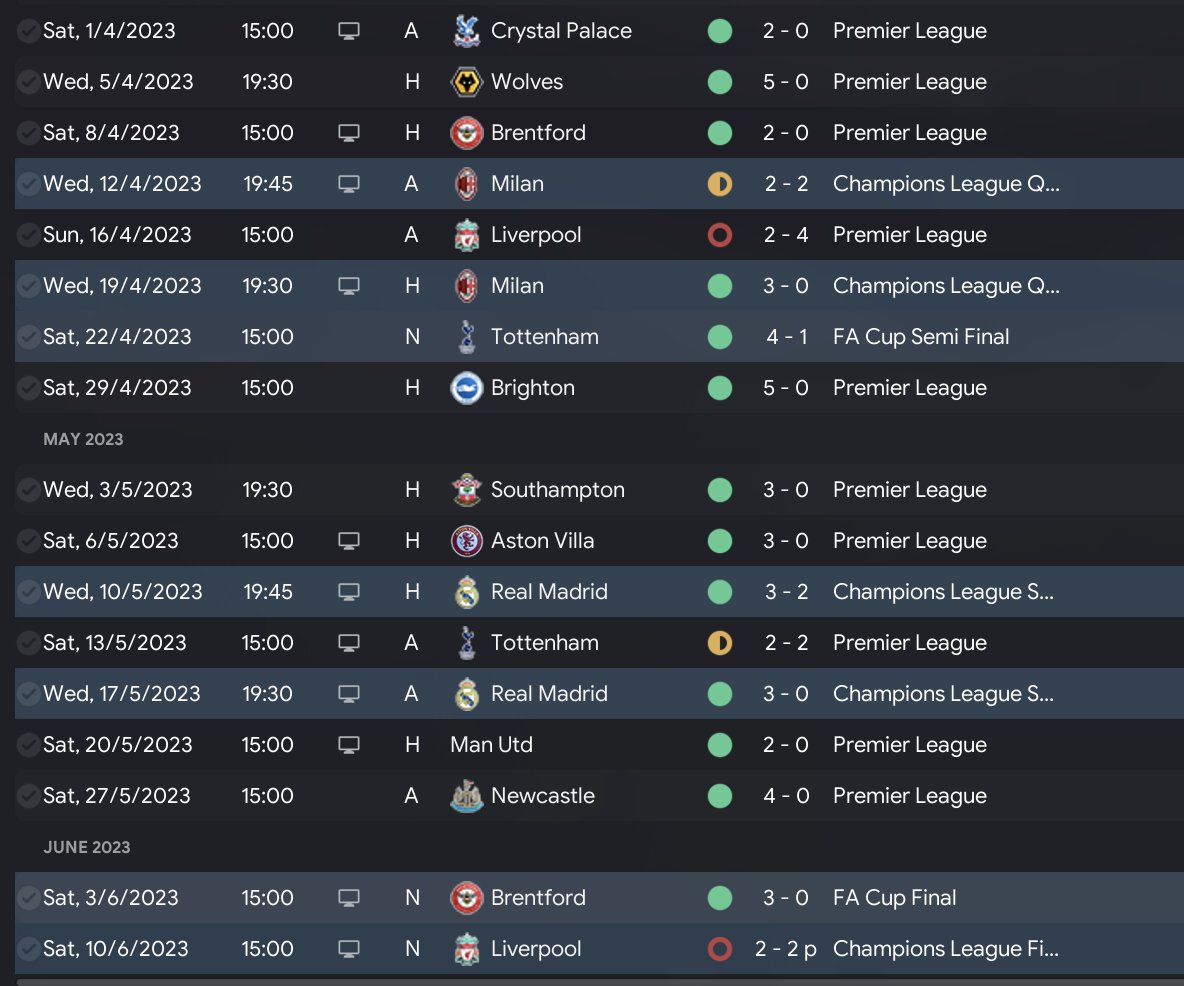Open the 5 - 0 result against Brighton
The image size is (1184, 986).
[x=786, y=388]
